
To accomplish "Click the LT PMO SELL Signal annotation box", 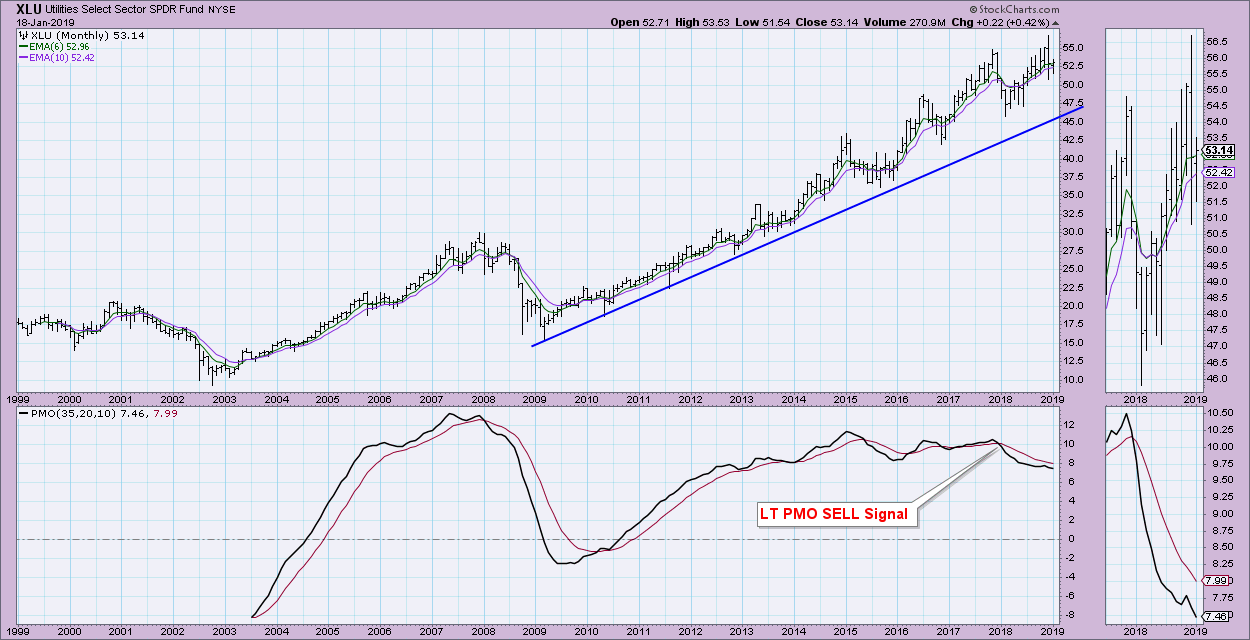I will click(835, 514).
